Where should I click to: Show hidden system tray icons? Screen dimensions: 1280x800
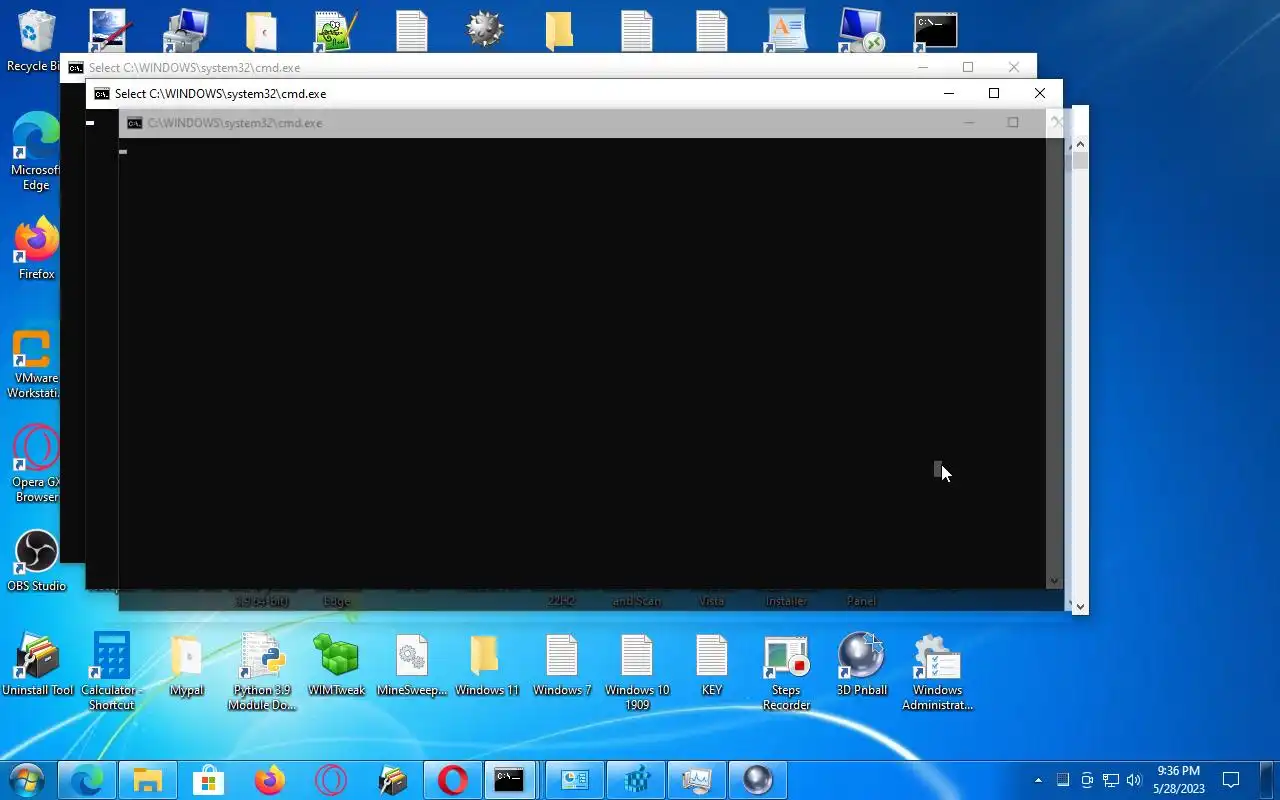(1038, 780)
